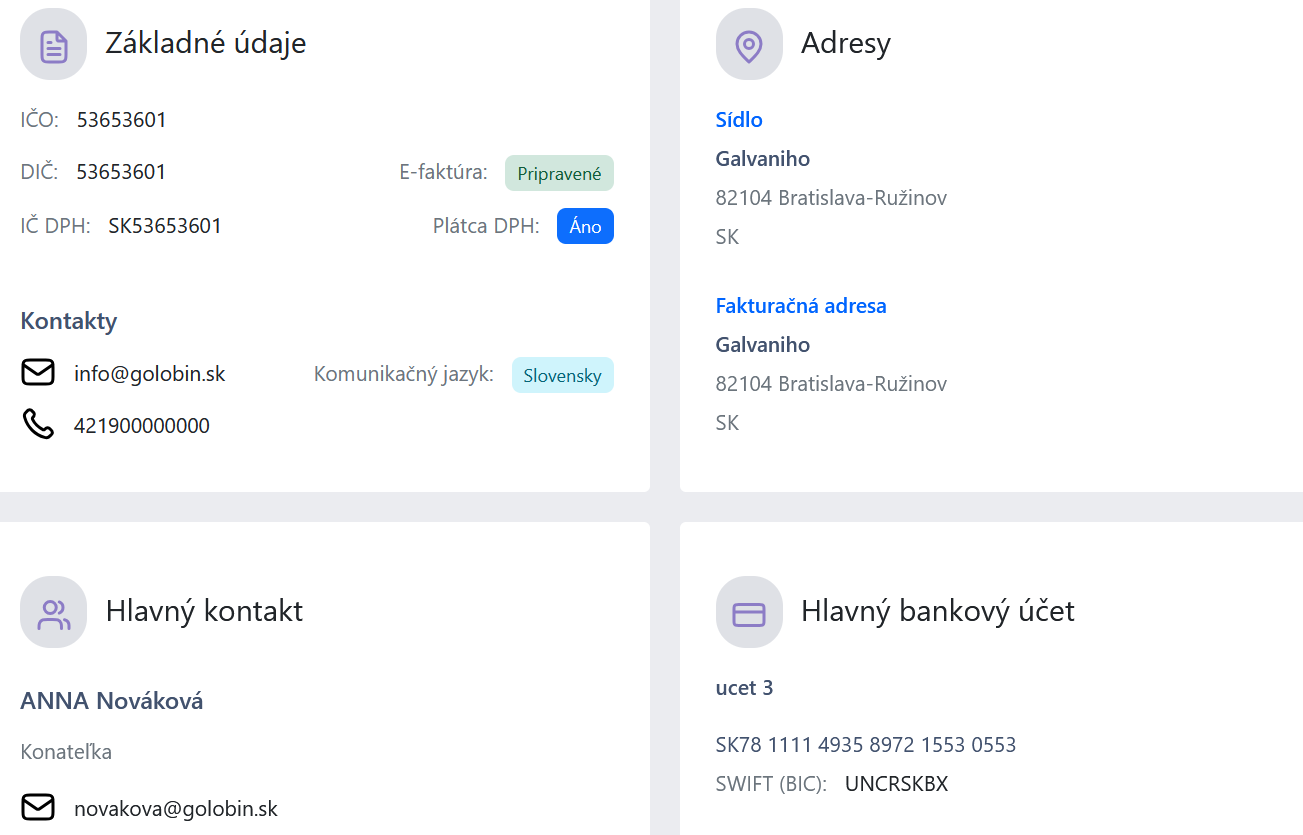Image resolution: width=1303 pixels, height=835 pixels.
Task: Click the Áno Plátca DPH badge
Action: [x=585, y=226]
